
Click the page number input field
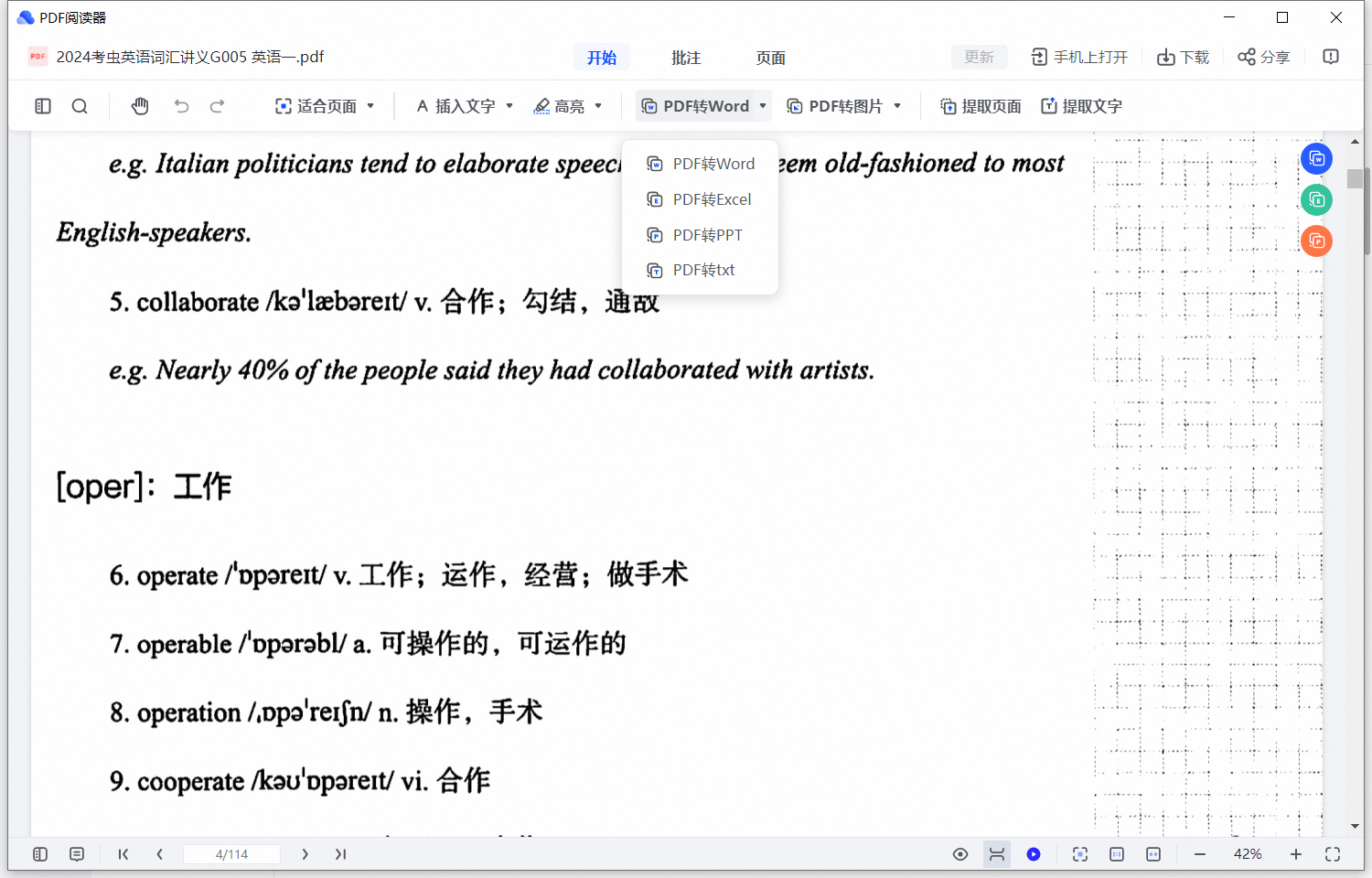point(231,853)
